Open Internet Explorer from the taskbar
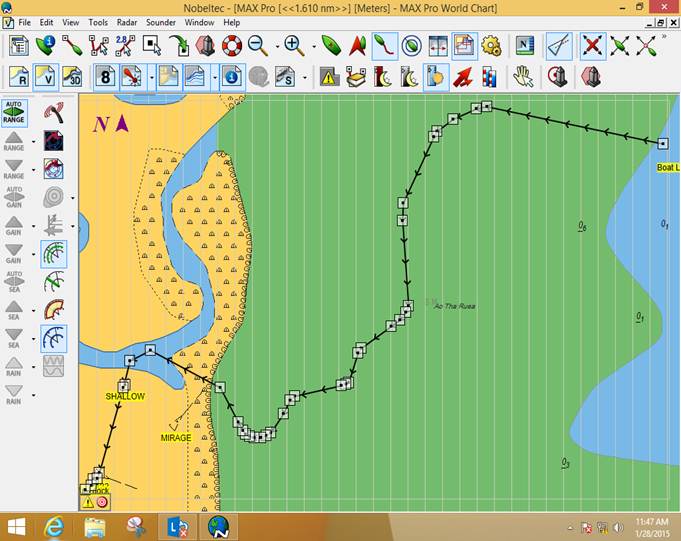Viewport: 681px width, 541px height. click(53, 526)
